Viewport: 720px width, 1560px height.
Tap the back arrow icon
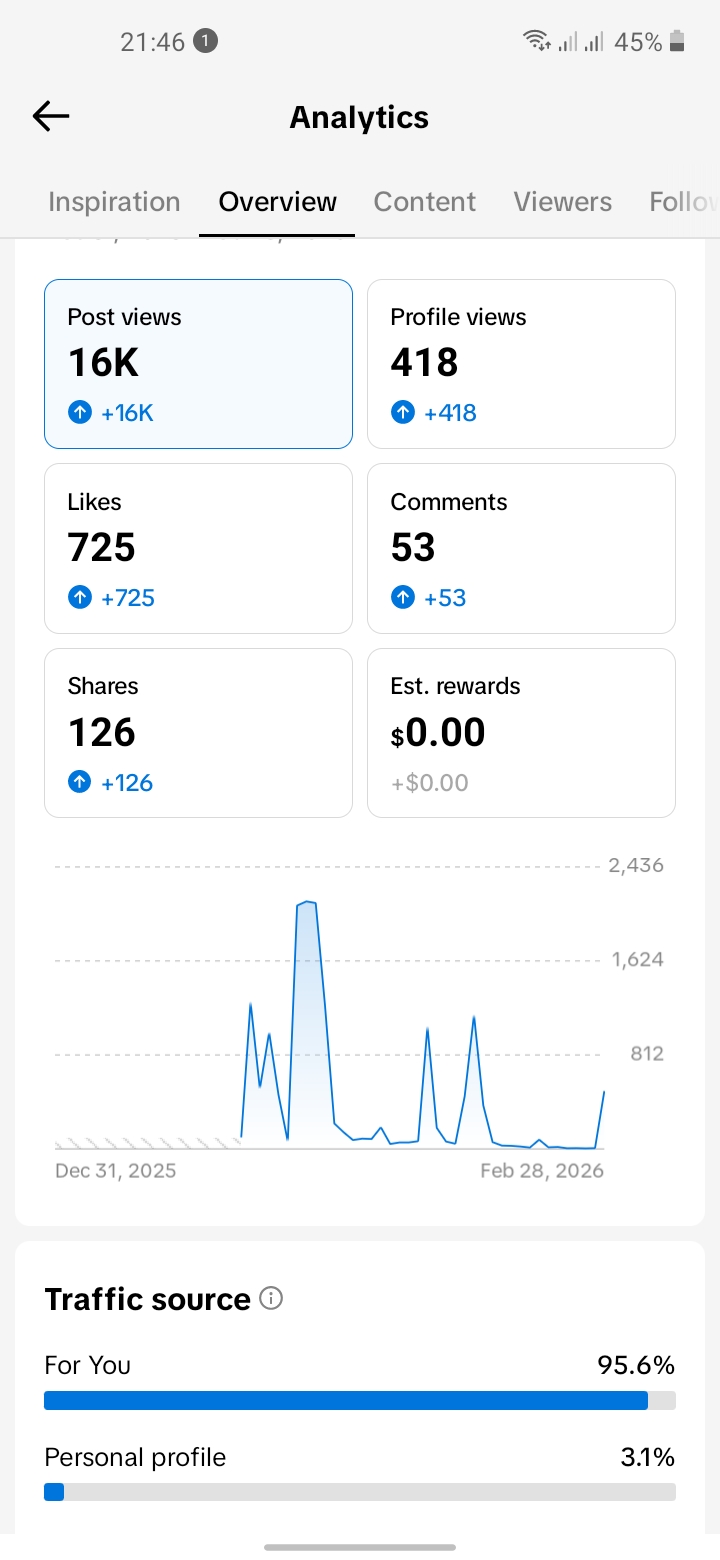coord(51,117)
